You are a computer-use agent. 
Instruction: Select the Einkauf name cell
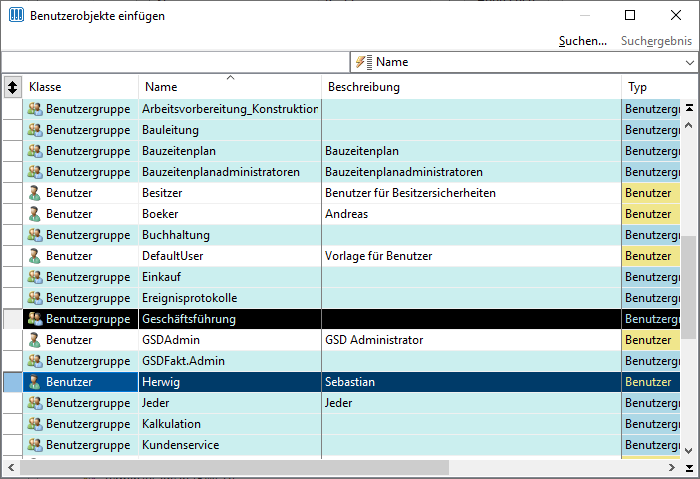[x=230, y=277]
